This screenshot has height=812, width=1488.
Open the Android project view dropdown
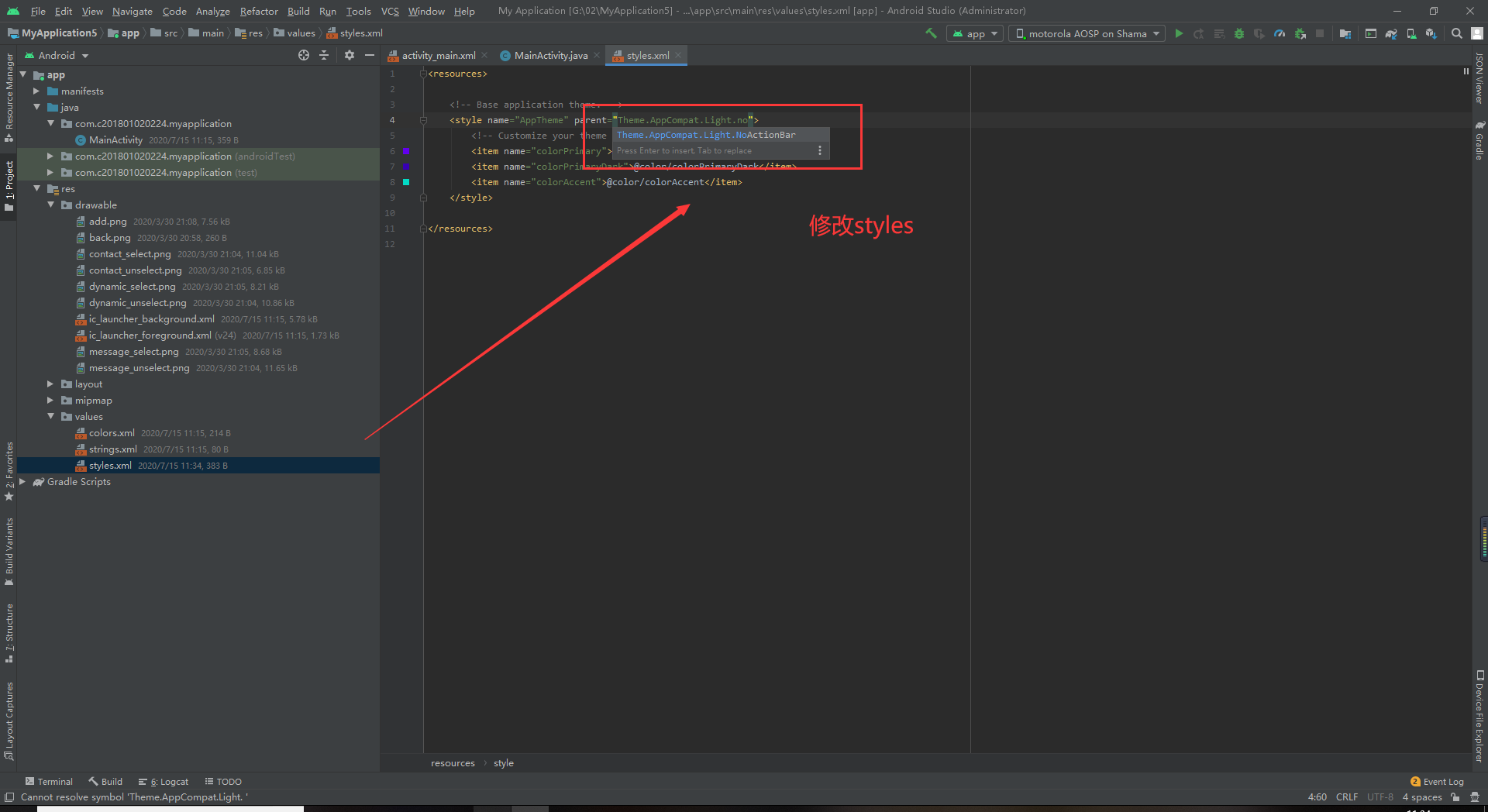57,55
